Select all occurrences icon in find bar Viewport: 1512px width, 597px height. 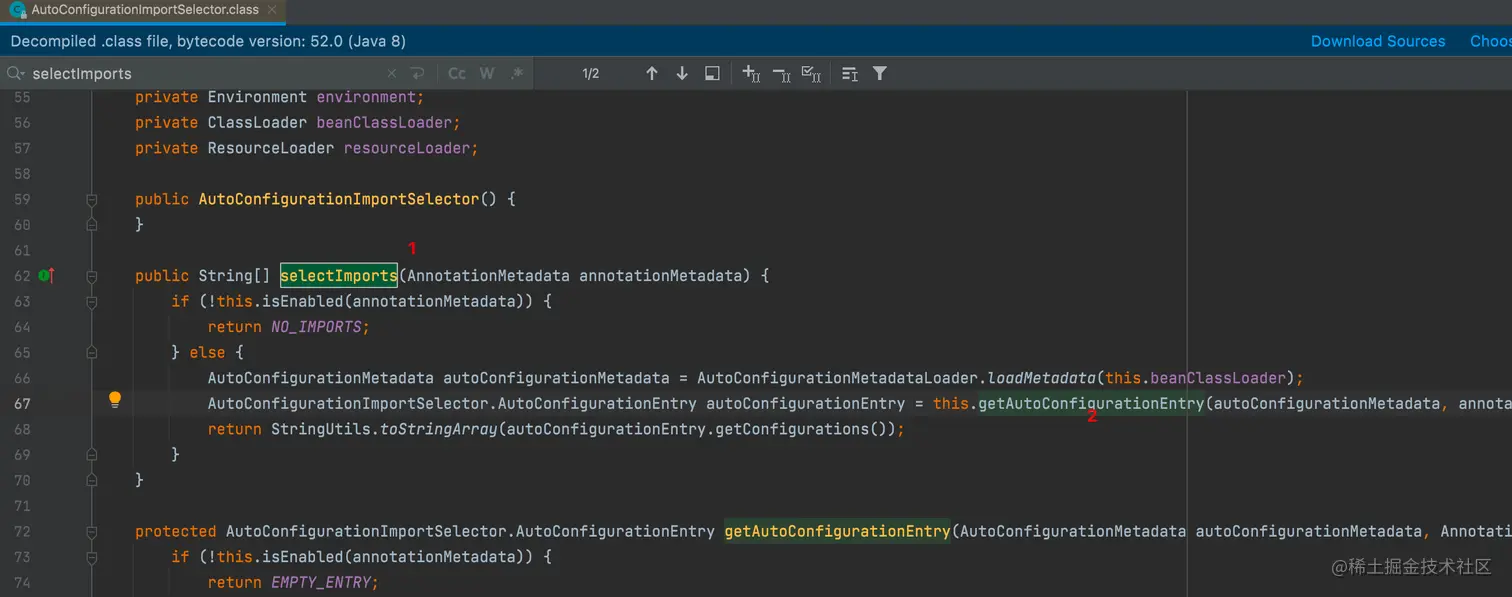click(x=812, y=74)
